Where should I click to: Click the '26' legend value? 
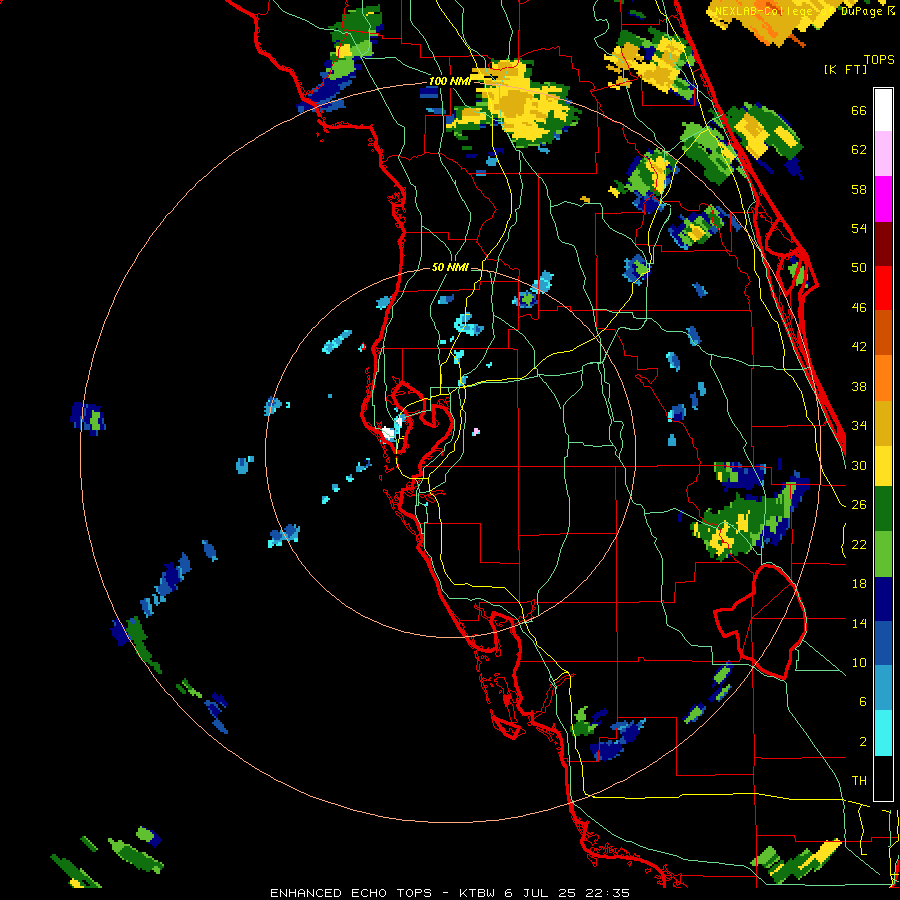coord(859,505)
